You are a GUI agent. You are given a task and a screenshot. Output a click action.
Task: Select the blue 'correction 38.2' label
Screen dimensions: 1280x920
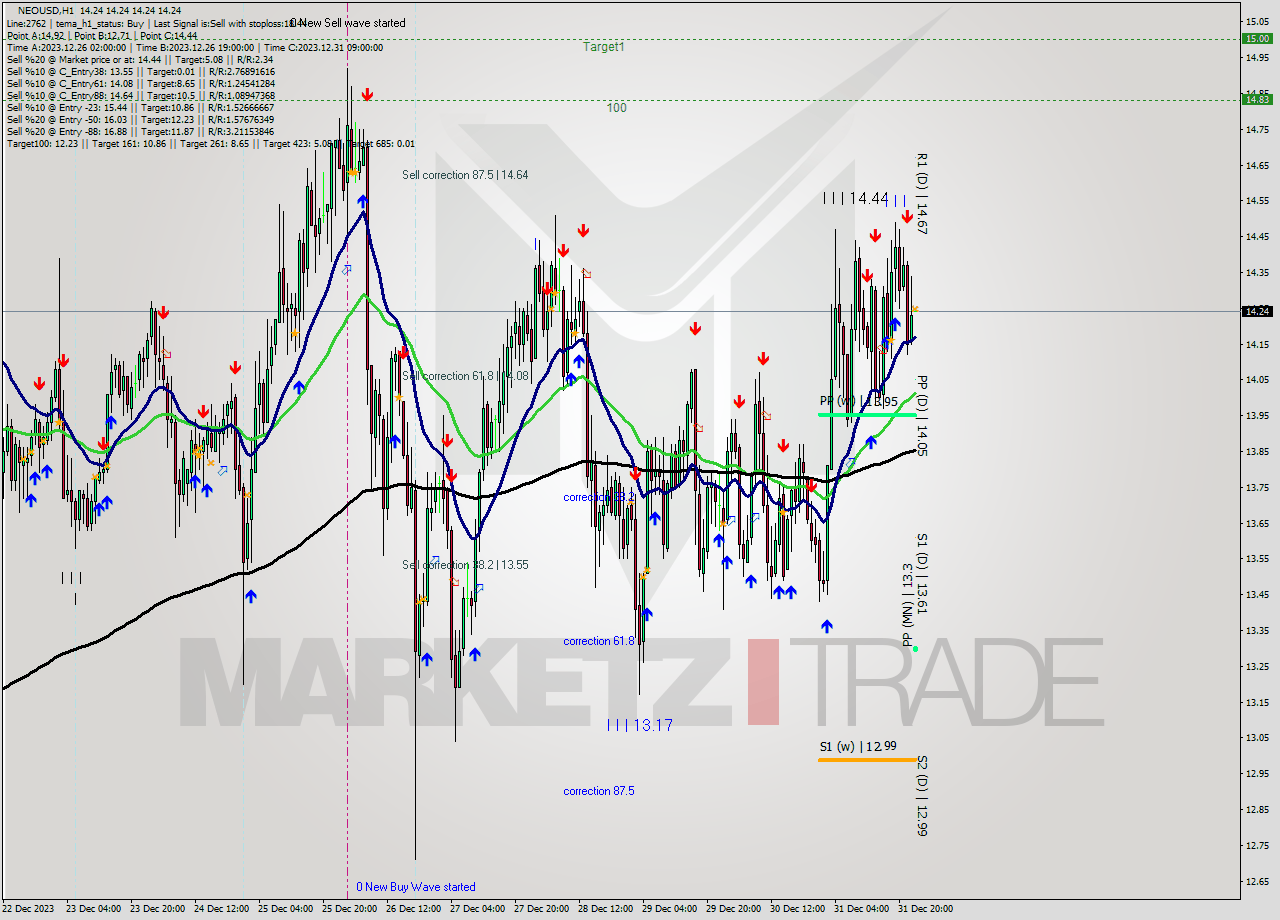[599, 497]
